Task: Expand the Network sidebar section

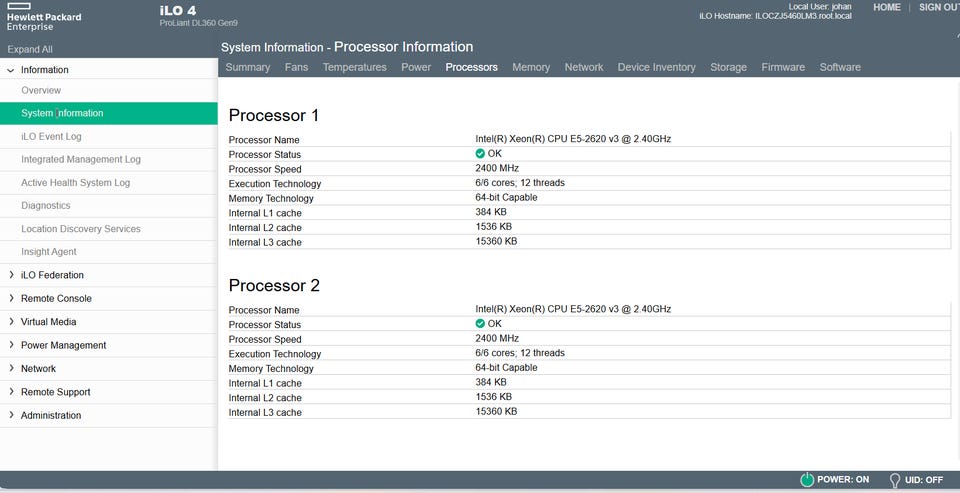Action: click(11, 368)
